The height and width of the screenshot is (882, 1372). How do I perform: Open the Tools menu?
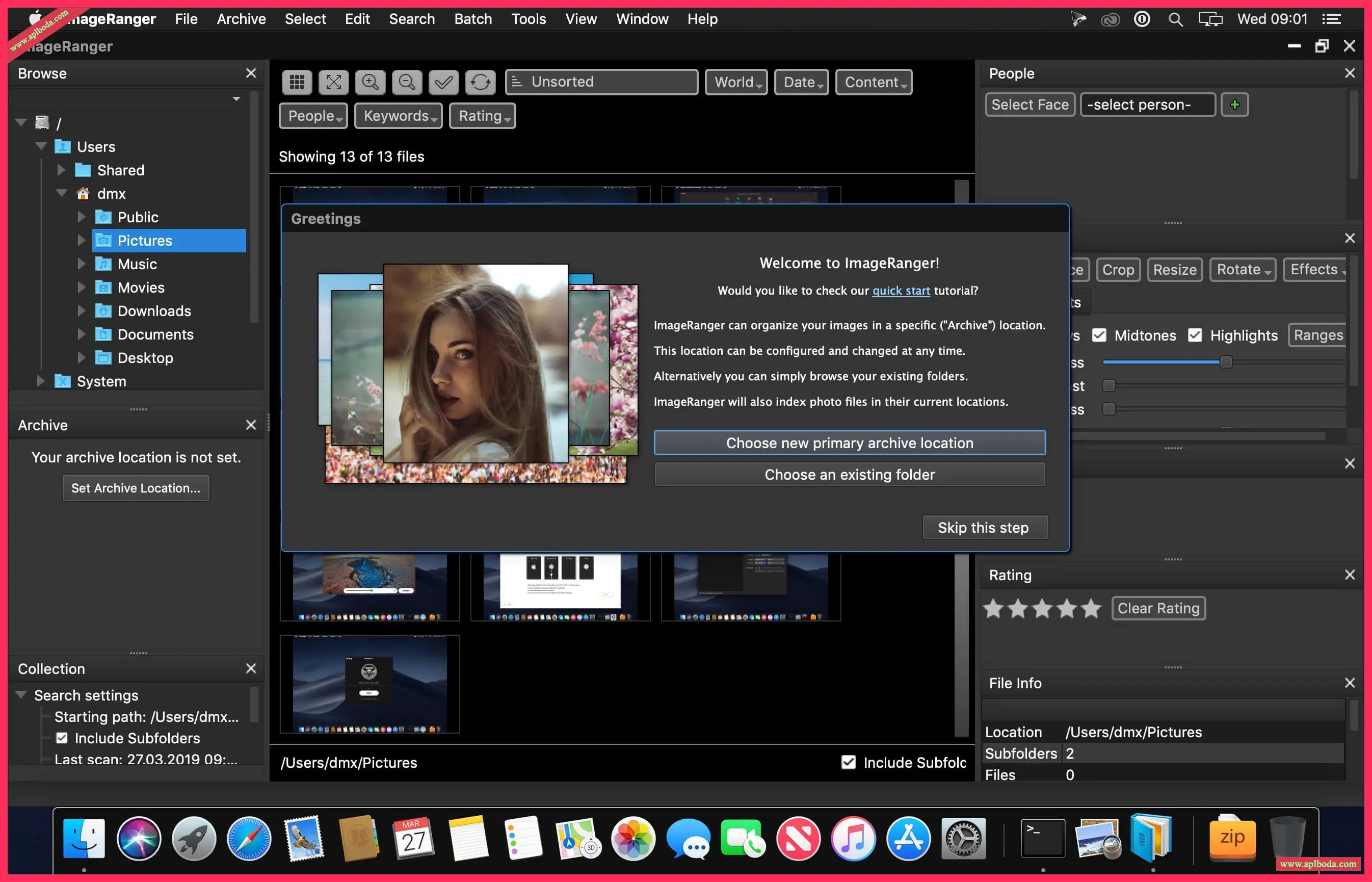[529, 19]
